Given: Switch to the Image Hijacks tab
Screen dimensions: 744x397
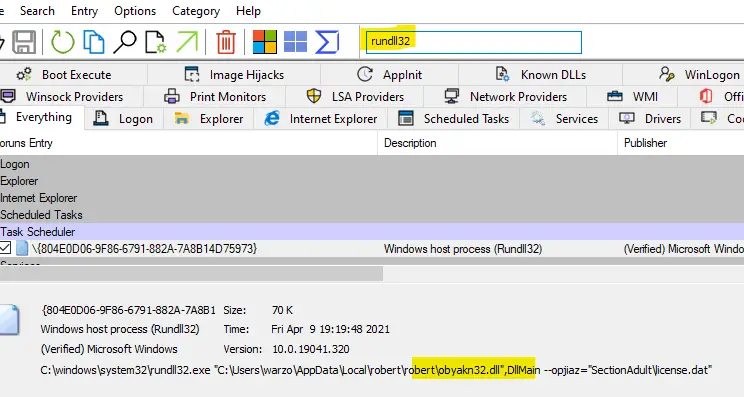Looking at the screenshot, I should pos(234,74).
